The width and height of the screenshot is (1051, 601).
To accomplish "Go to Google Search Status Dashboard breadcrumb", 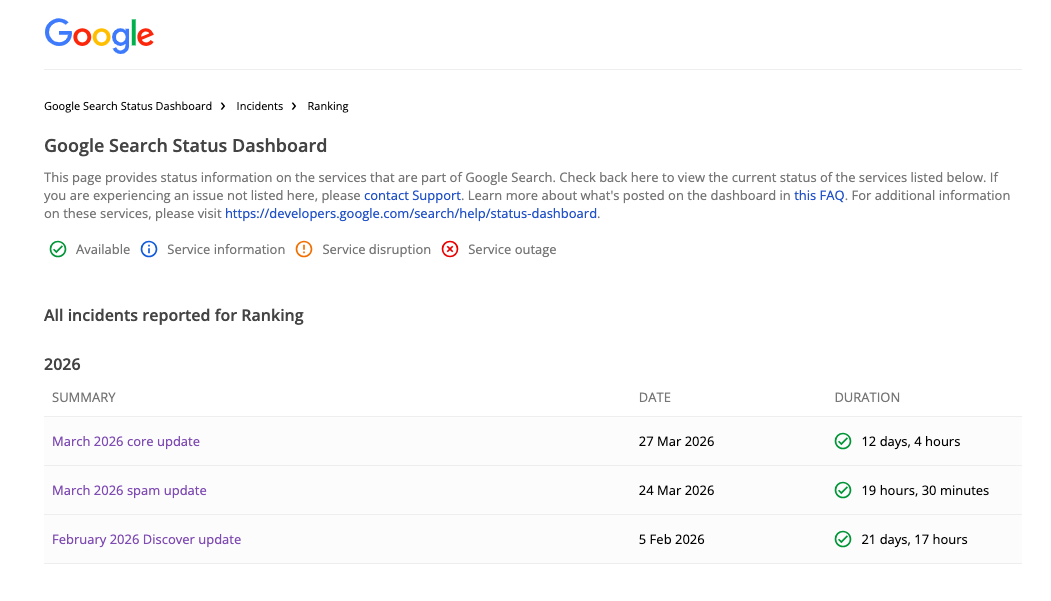I will 128,106.
